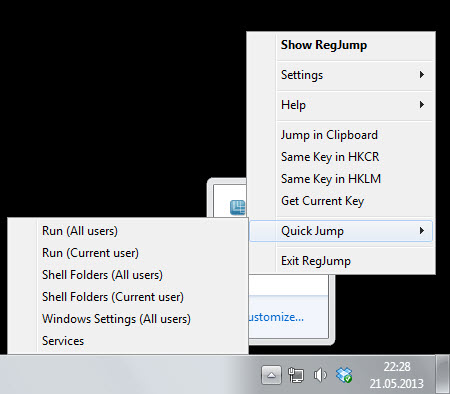Choose Jump in Clipboard
This screenshot has width=450, height=394.
point(341,135)
